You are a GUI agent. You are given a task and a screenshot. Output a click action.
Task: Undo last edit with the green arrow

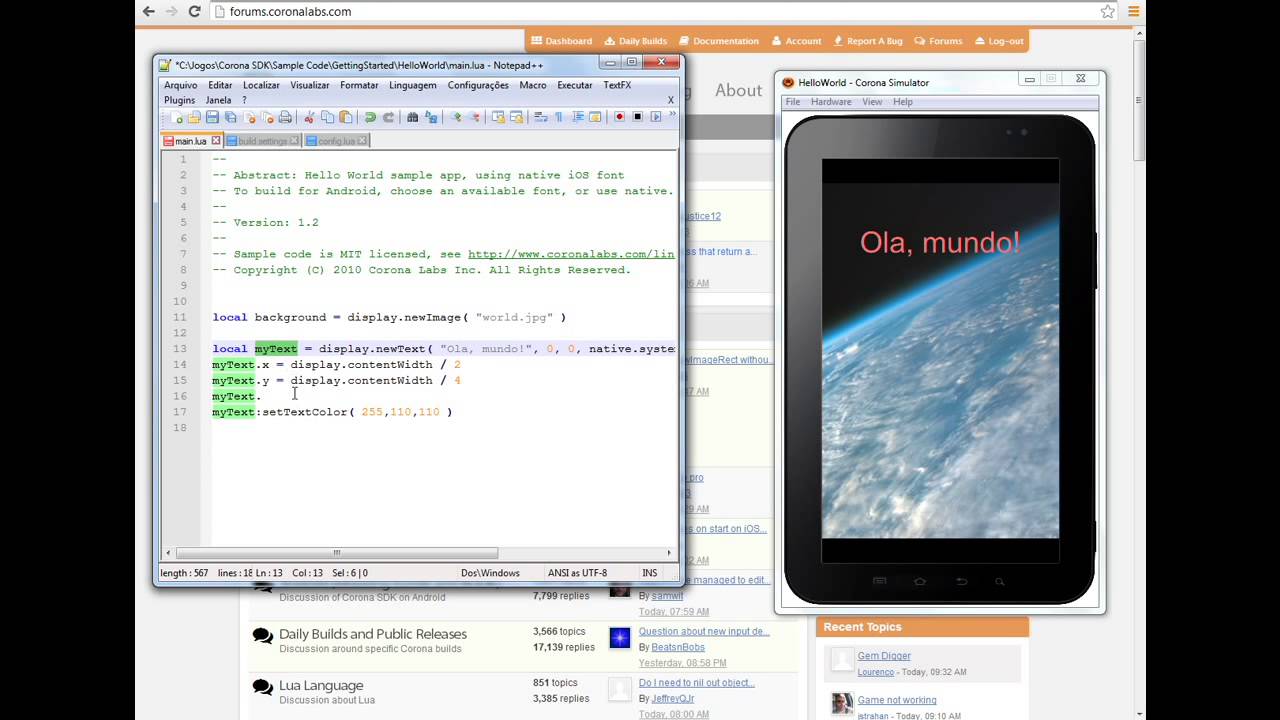(370, 117)
